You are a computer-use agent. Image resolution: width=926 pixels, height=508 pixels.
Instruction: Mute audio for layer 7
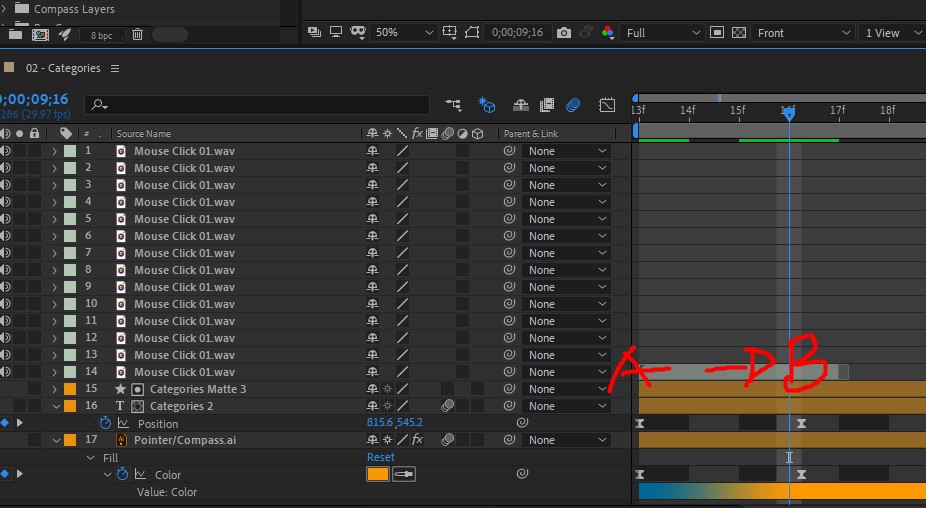click(5, 253)
